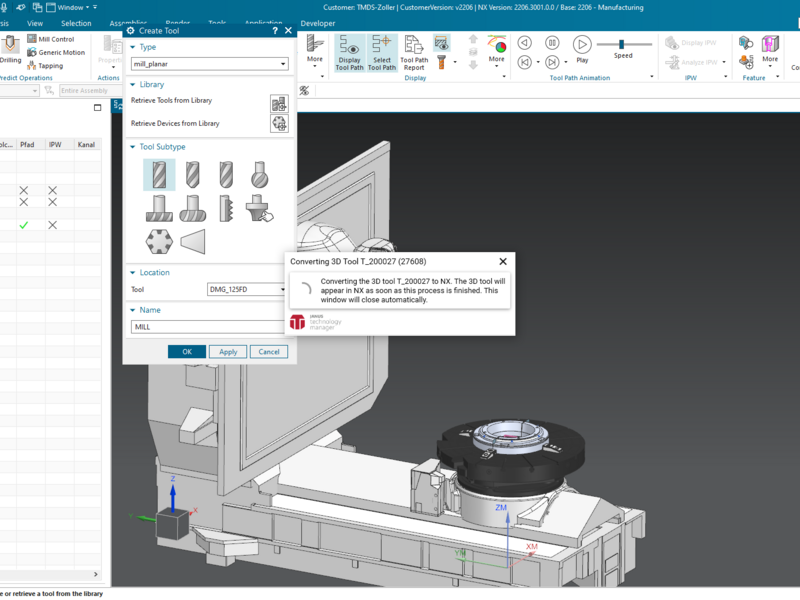Toggle the tool path visibility eye icon
The width and height of the screenshot is (800, 600).
(441, 43)
